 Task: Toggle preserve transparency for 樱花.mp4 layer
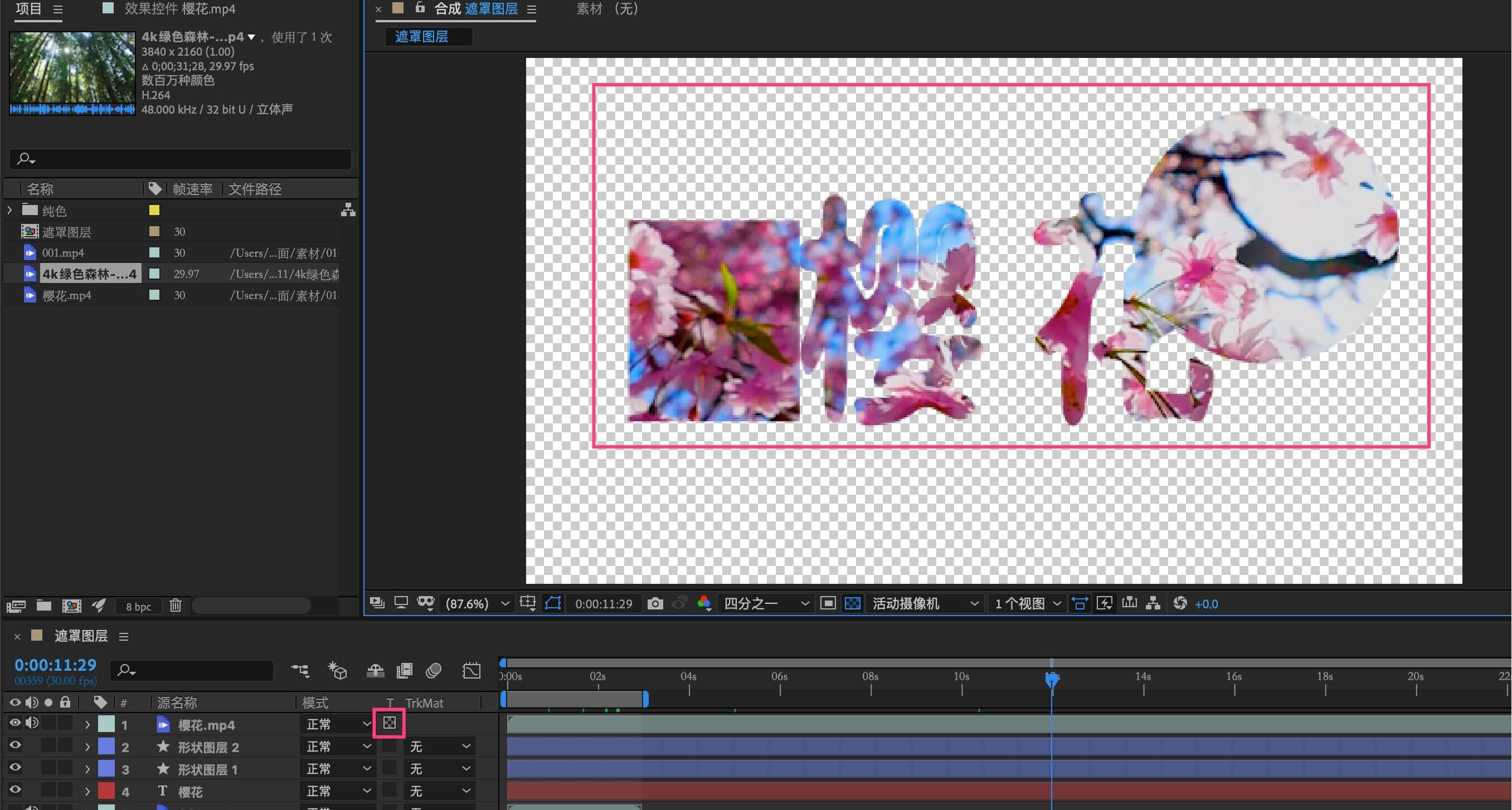click(390, 723)
